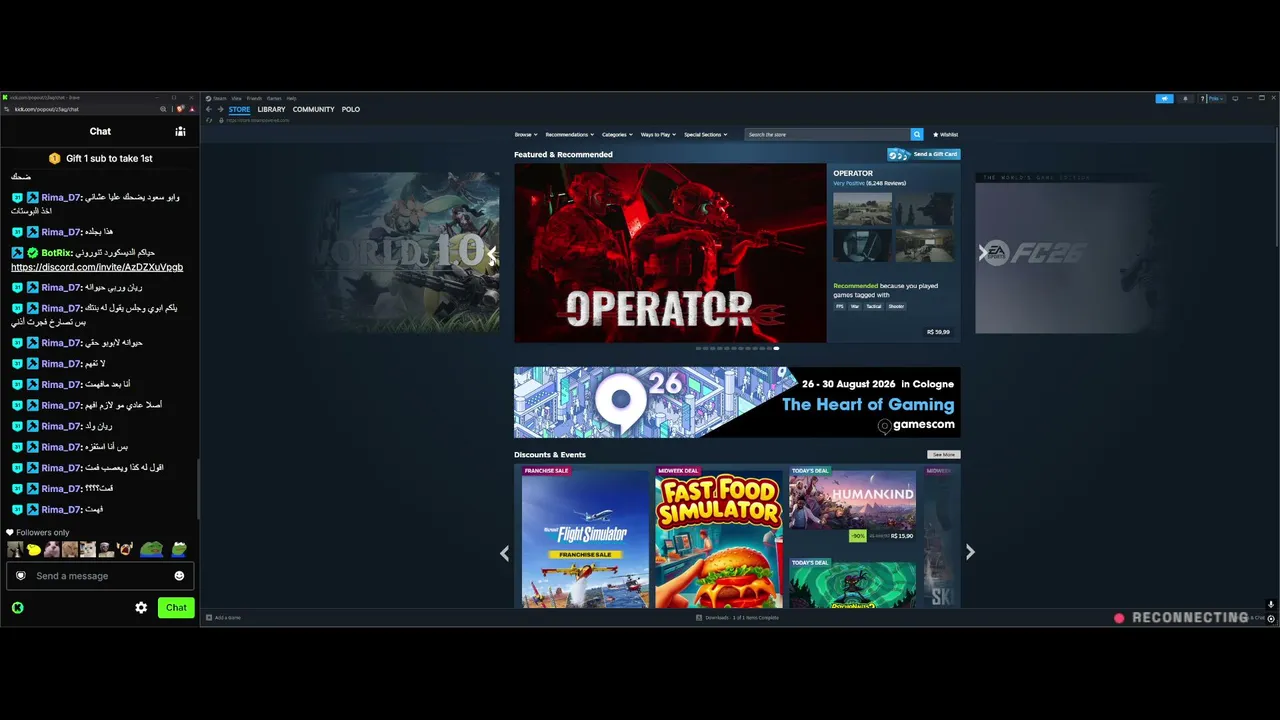The image size is (1280, 720).
Task: Go forward with Steam's forward arrow
Action: tap(220, 109)
